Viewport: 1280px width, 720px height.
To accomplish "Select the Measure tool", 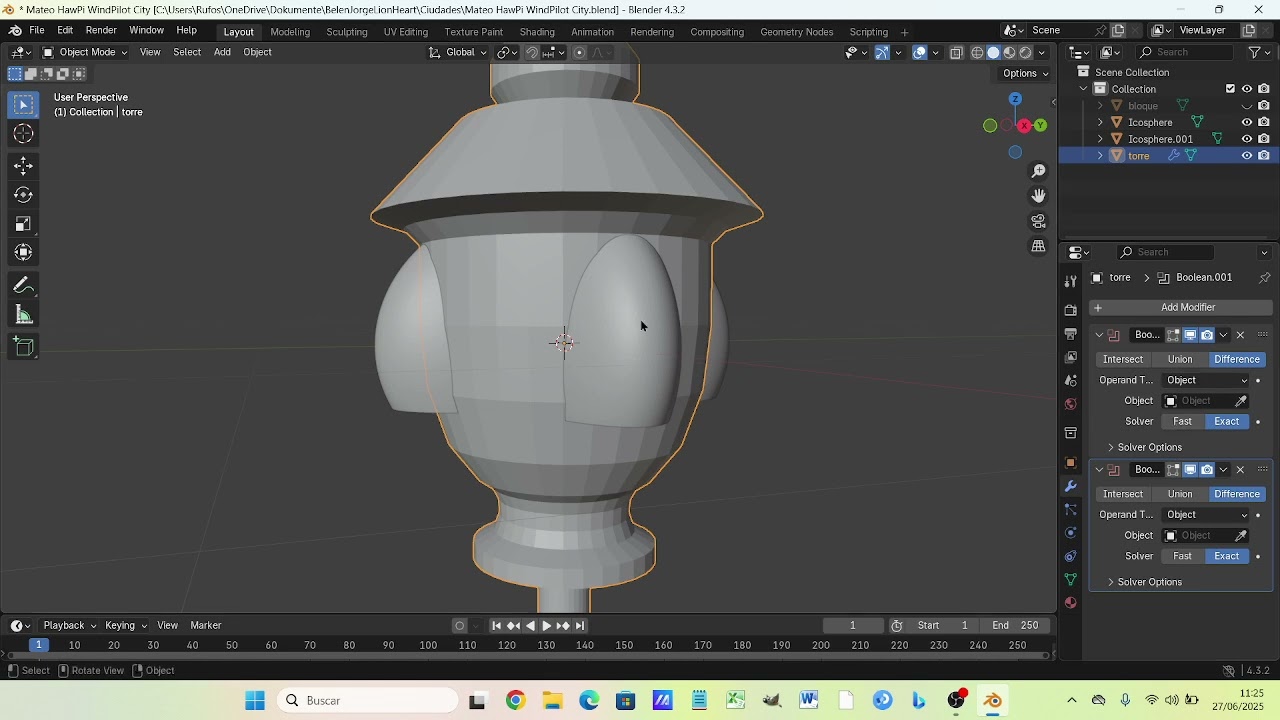I will tap(24, 316).
